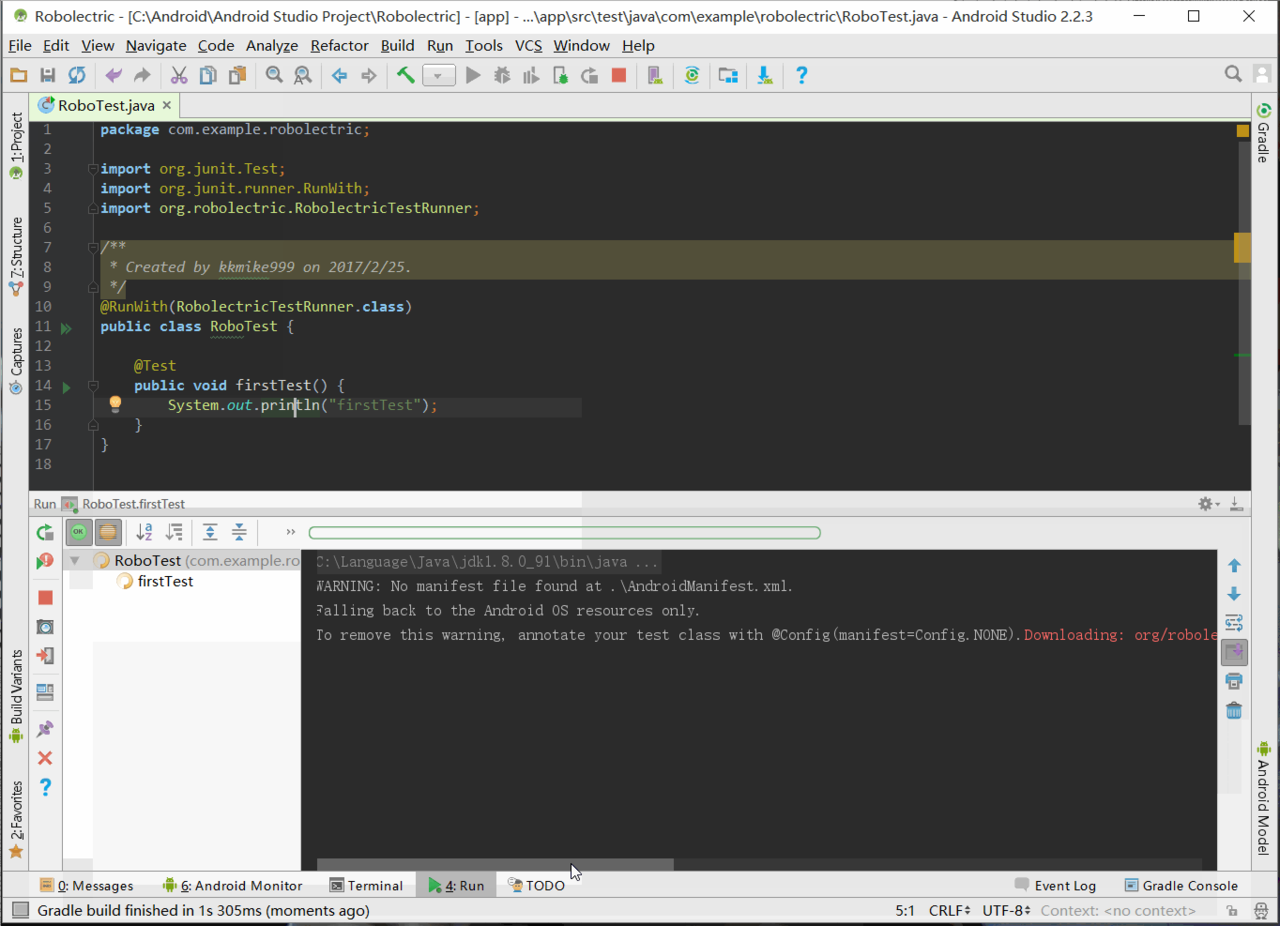The width and height of the screenshot is (1280, 926).
Task: Toggle the Show Ignored tests button
Action: (108, 532)
